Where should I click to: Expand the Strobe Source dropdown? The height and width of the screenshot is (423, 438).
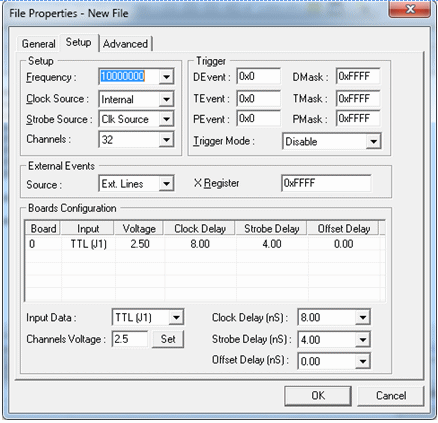pos(166,119)
